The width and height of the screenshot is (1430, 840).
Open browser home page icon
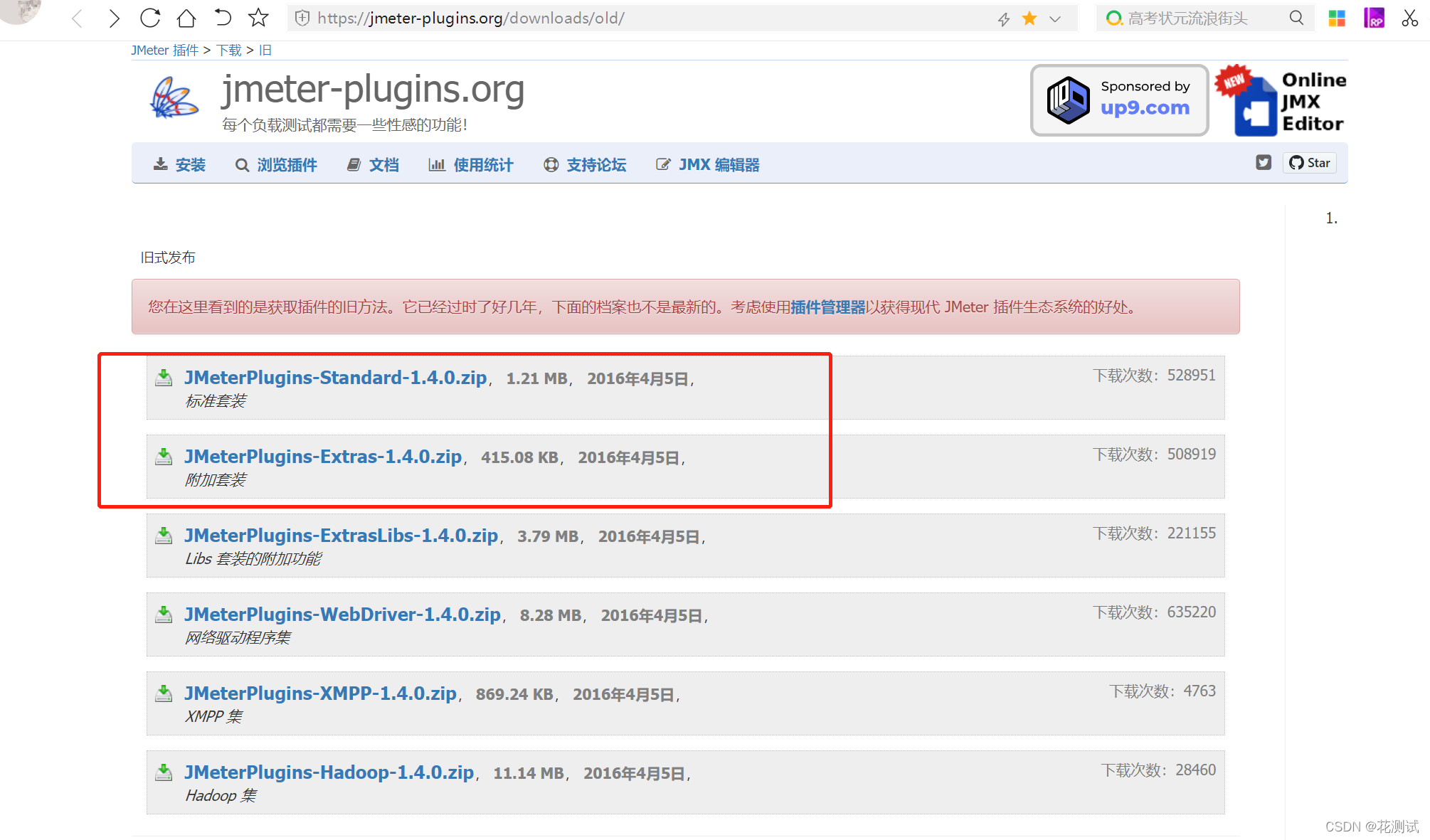pos(186,18)
